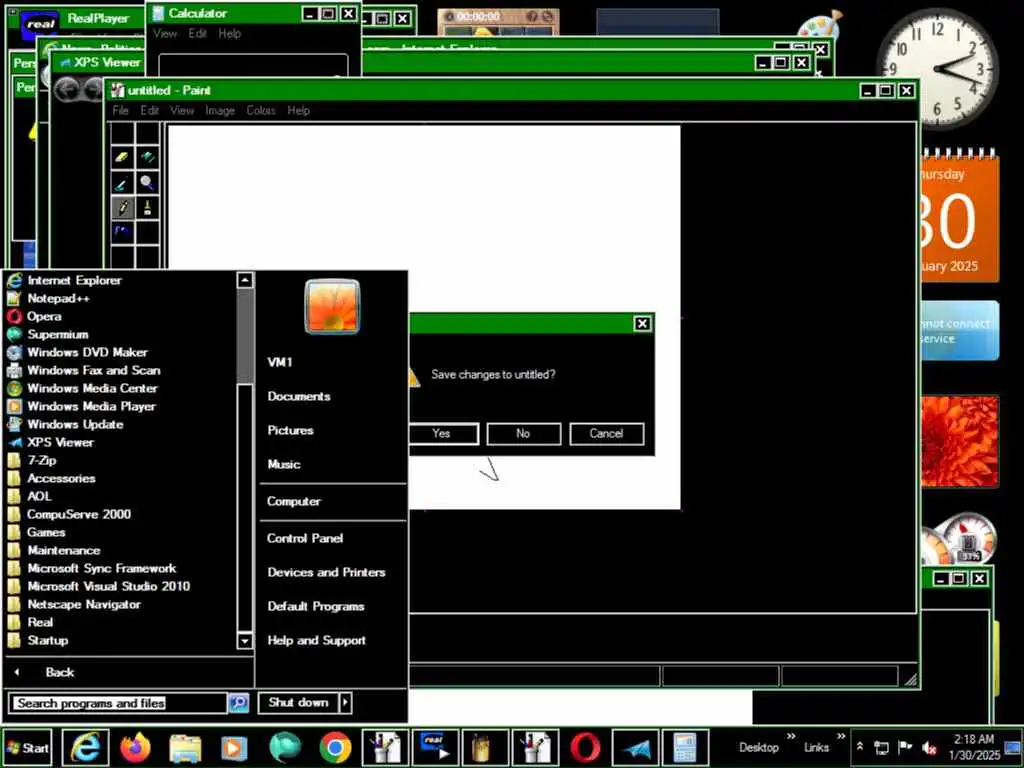Viewport: 1024px width, 768px height.
Task: Select the Eraser tool in Paint
Action: [x=122, y=157]
